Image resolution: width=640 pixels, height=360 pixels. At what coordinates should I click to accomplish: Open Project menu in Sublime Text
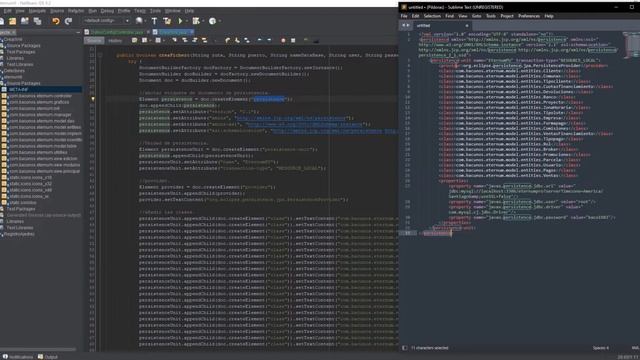point(507,16)
